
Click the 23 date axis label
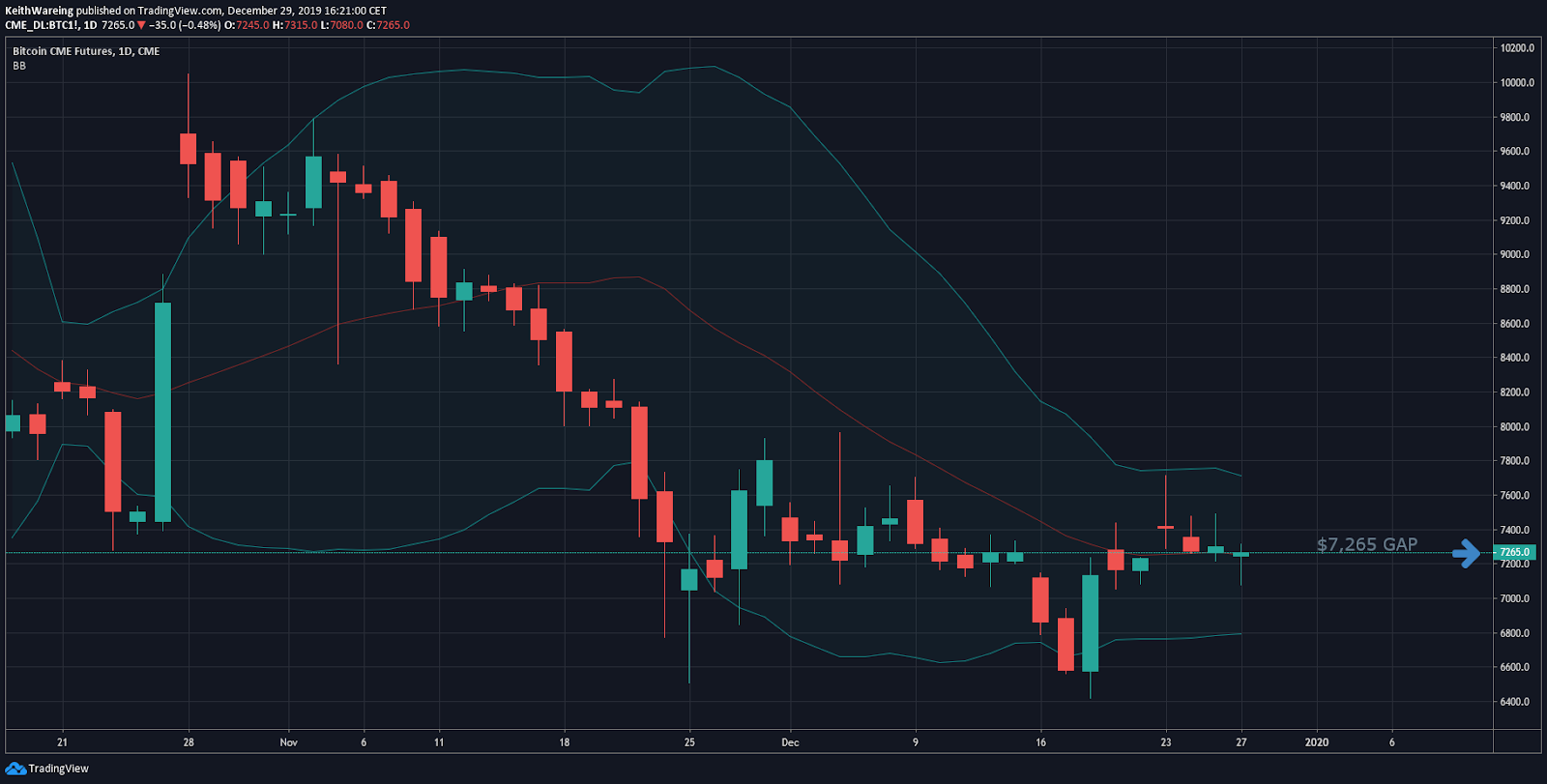coord(1166,742)
